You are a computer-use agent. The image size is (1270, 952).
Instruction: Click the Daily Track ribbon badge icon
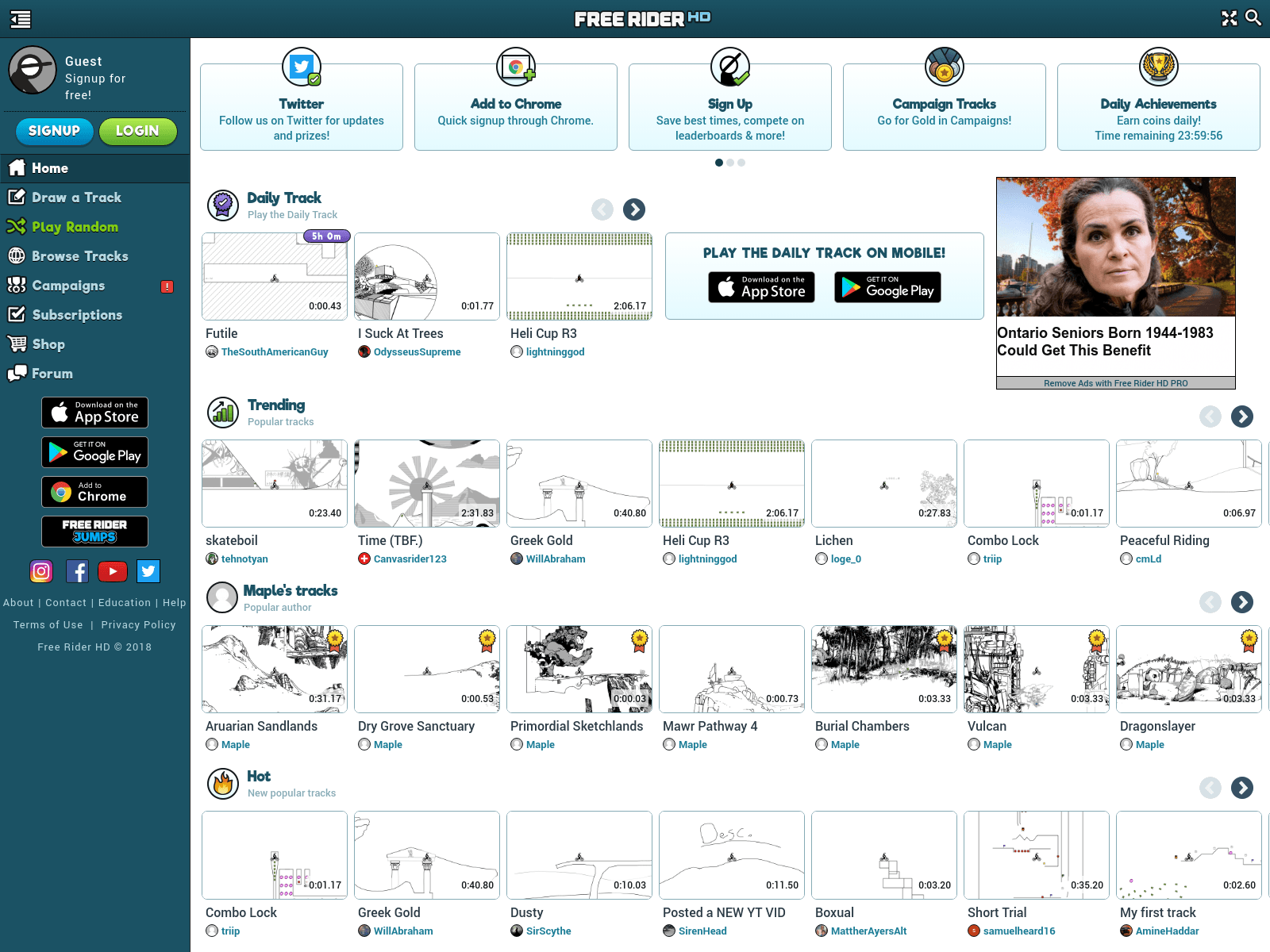pyautogui.click(x=223, y=205)
